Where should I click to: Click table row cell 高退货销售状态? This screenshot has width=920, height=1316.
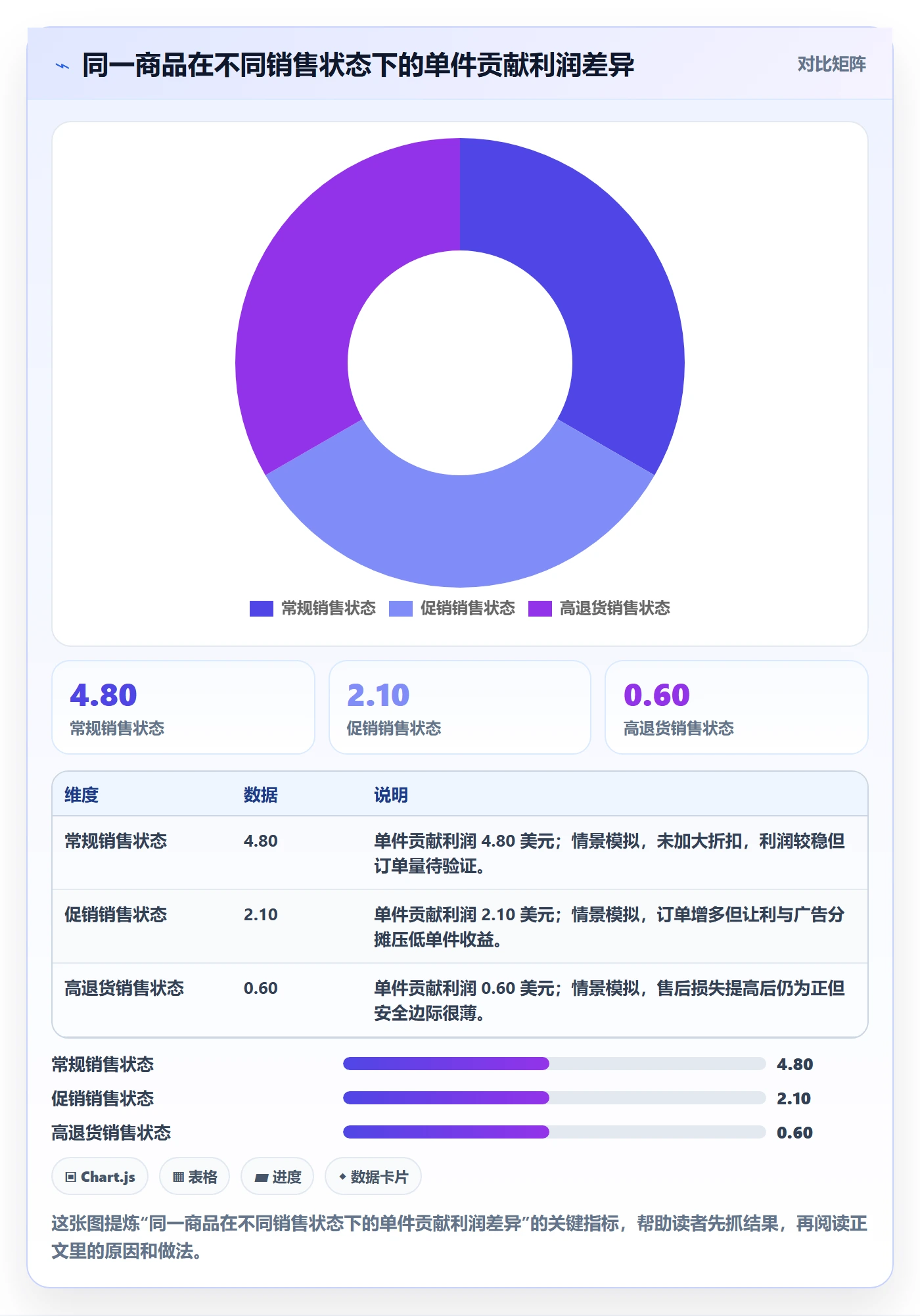click(124, 988)
